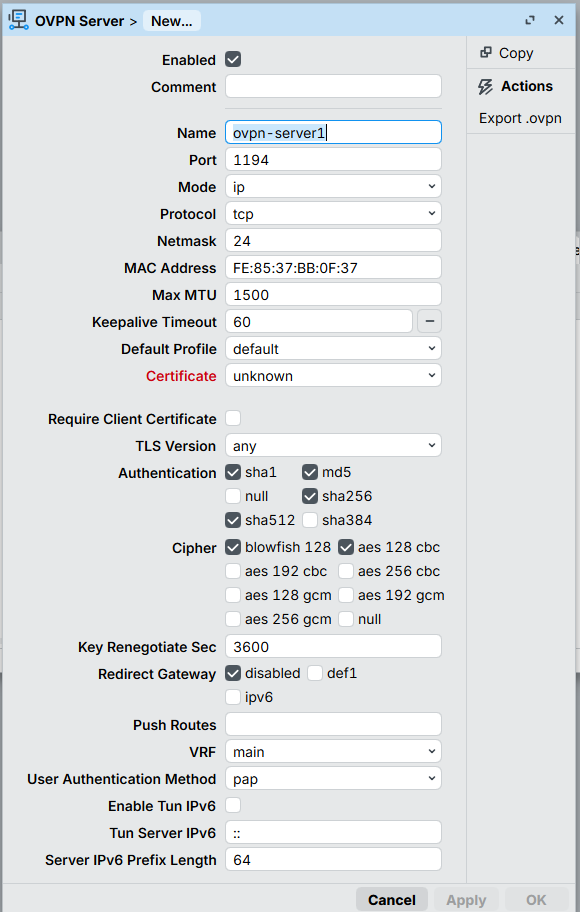Uncheck sha256 authentication
This screenshot has width=580, height=912.
(x=310, y=496)
